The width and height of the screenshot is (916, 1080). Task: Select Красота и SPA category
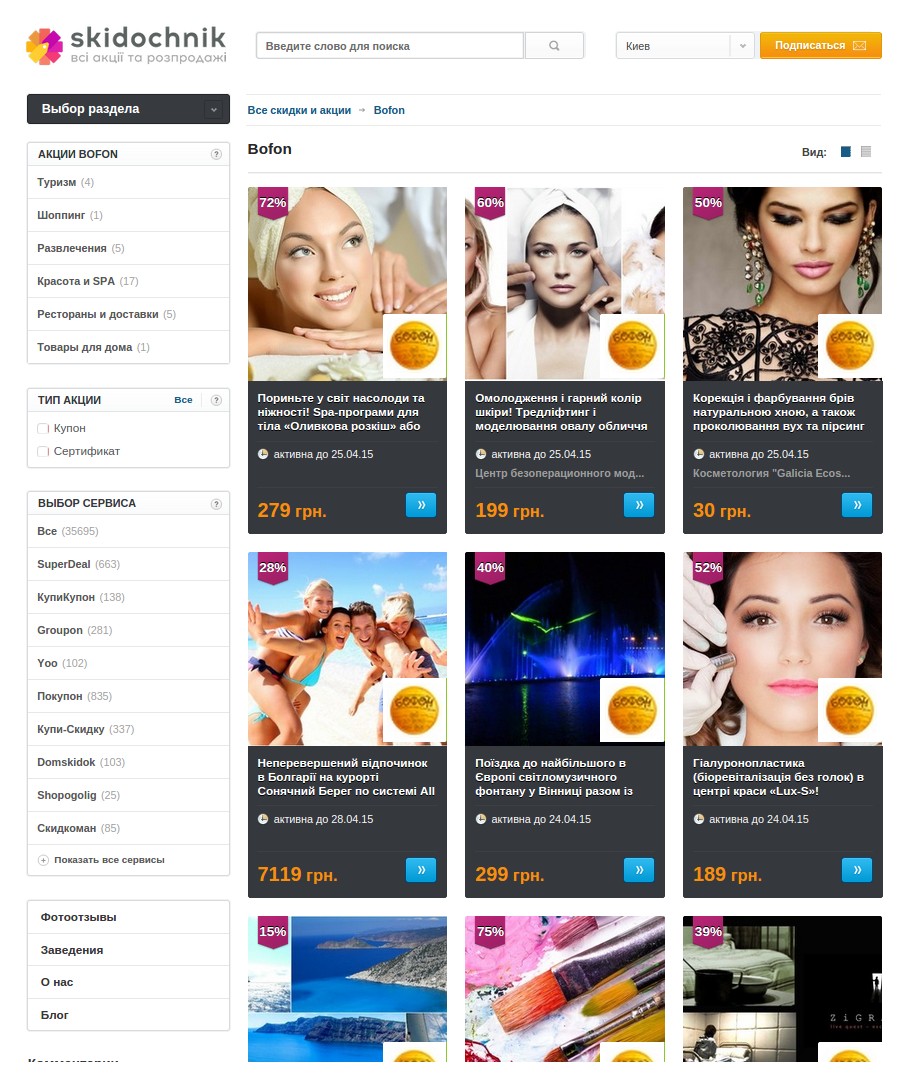click(128, 282)
